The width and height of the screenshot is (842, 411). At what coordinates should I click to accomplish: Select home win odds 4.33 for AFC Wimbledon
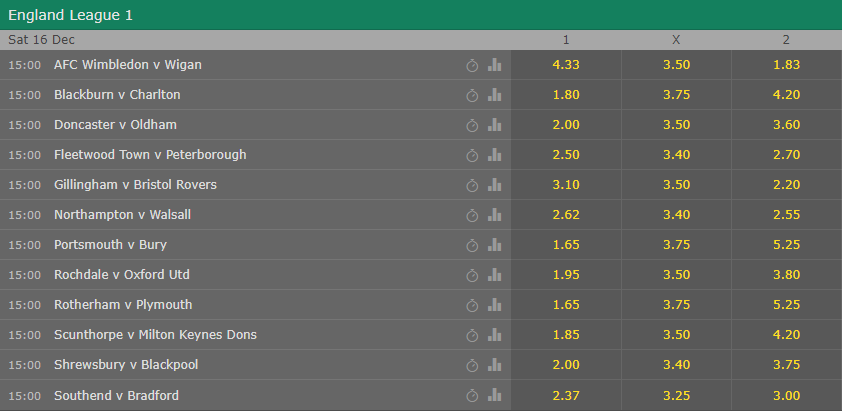566,65
